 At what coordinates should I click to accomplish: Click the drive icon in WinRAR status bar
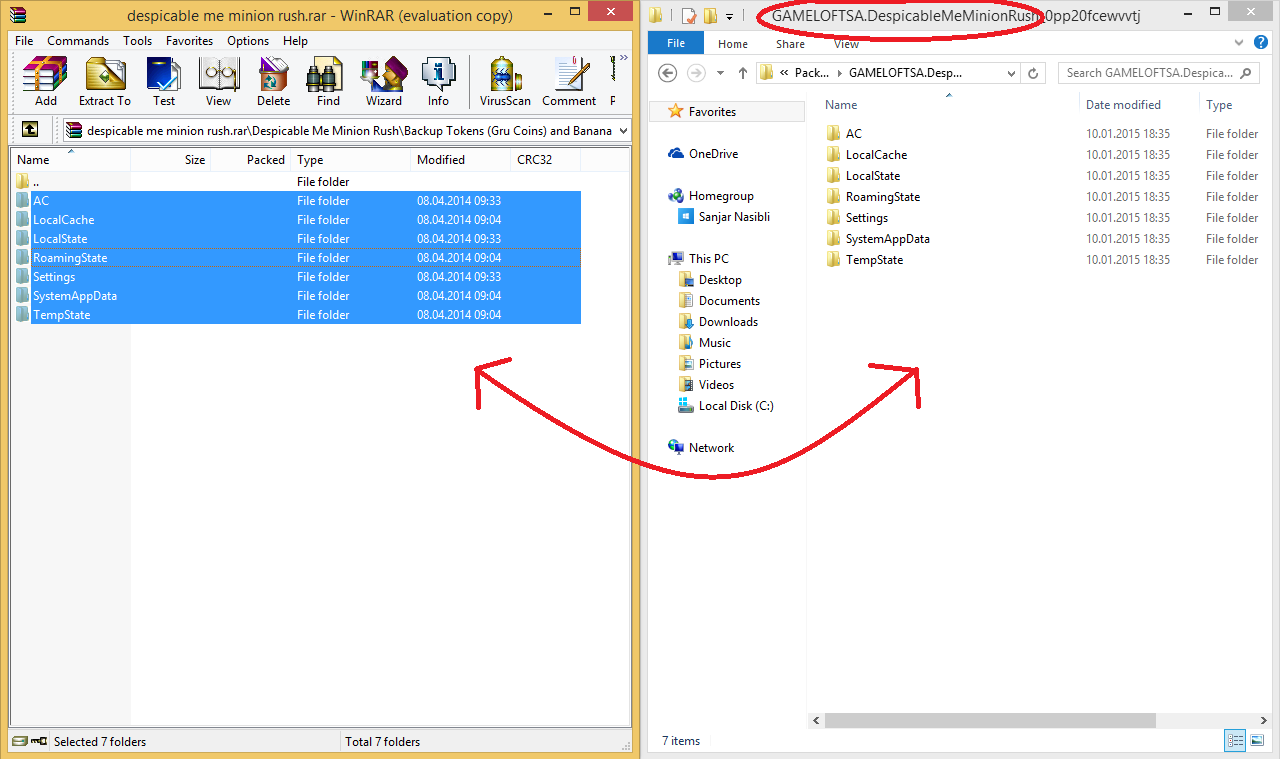[x=19, y=742]
